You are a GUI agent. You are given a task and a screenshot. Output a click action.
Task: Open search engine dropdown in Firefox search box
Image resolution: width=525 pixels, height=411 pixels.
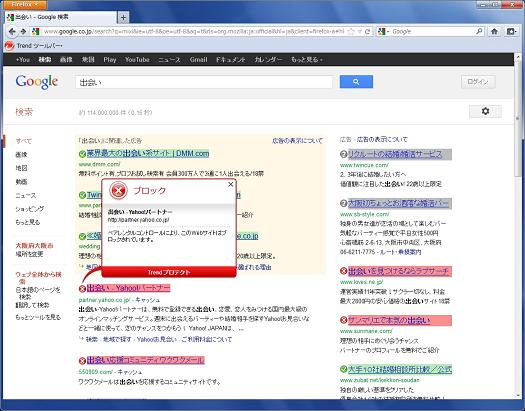[383, 31]
